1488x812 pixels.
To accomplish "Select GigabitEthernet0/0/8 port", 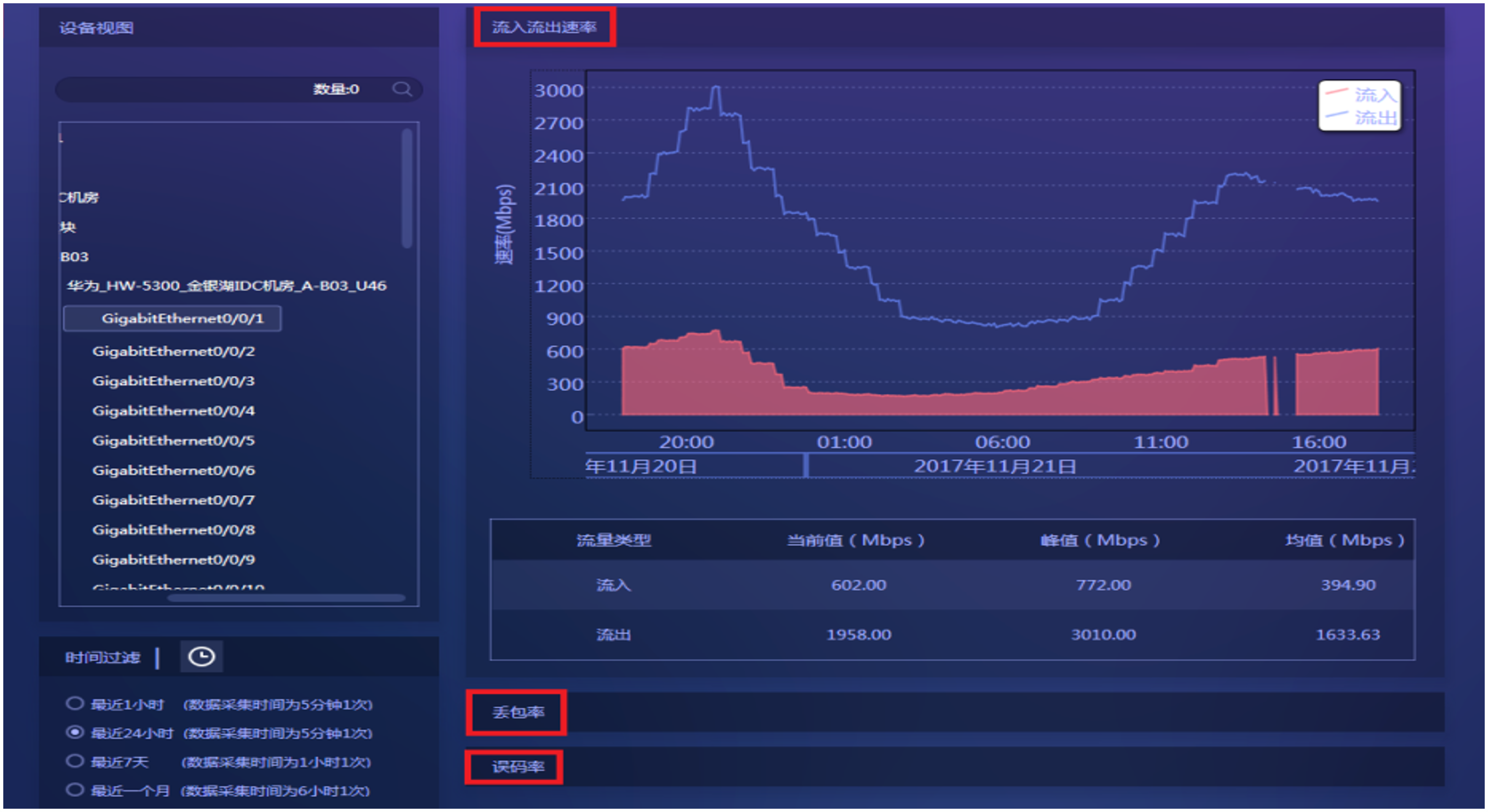I will pyautogui.click(x=173, y=530).
